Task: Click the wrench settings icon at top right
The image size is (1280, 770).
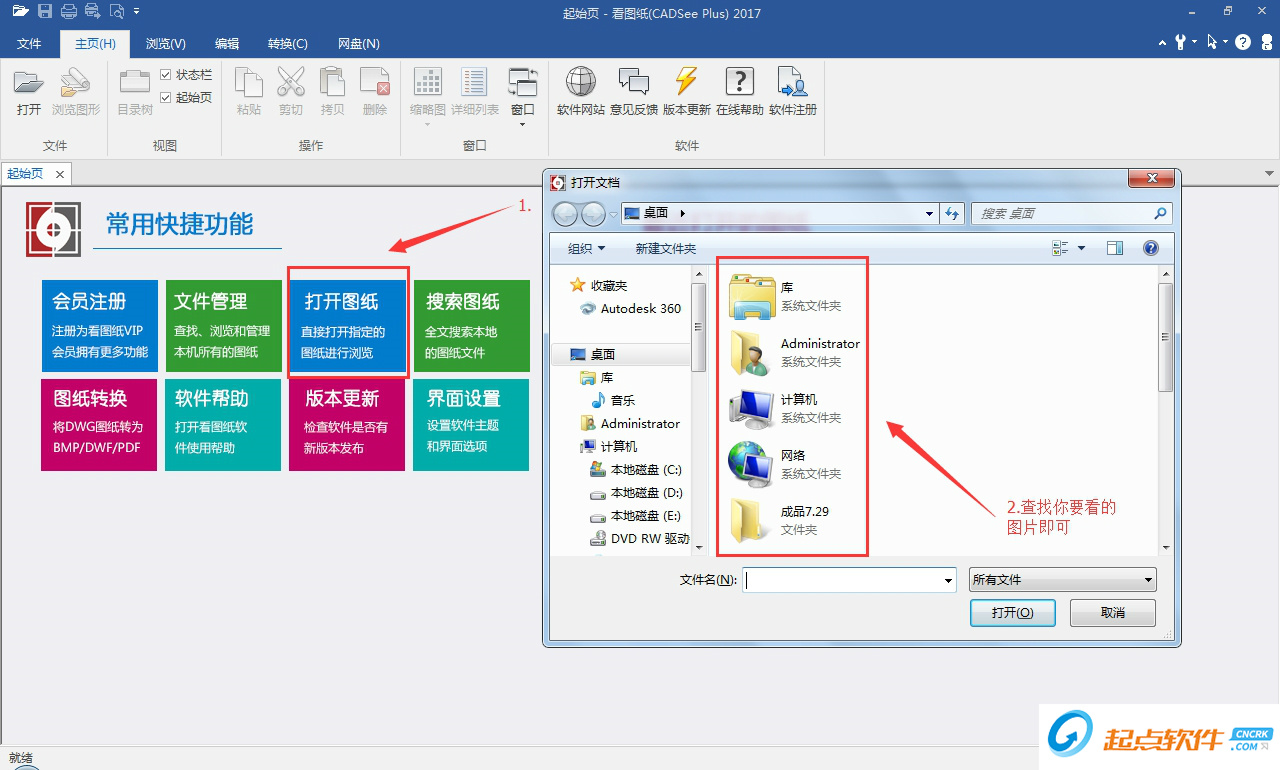Action: coord(1180,42)
